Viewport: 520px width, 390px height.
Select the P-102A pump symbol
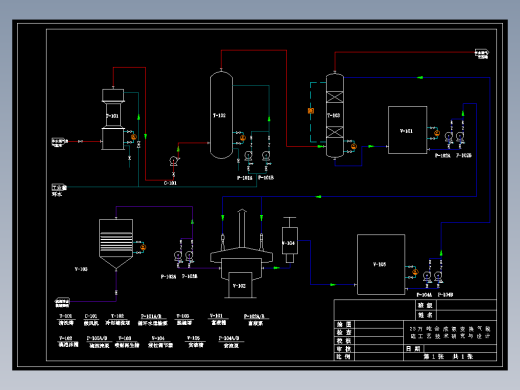click(x=449, y=136)
